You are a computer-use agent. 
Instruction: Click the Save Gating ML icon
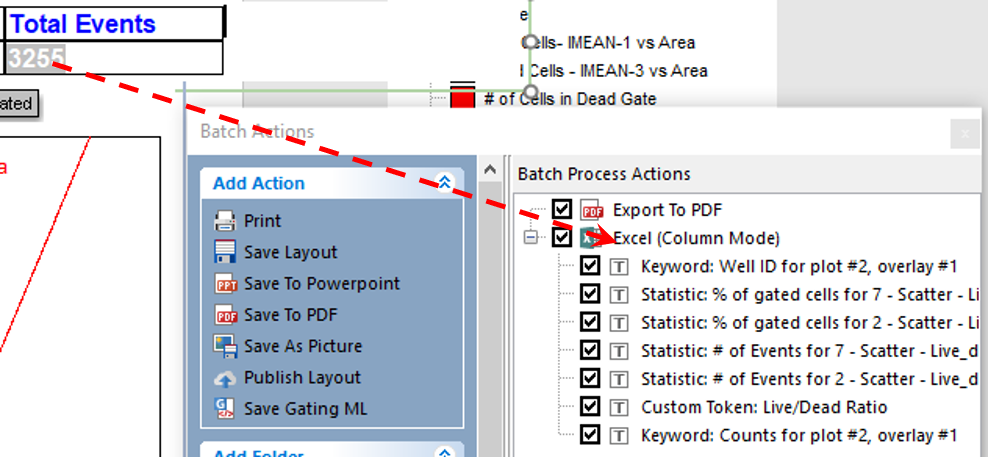(225, 408)
